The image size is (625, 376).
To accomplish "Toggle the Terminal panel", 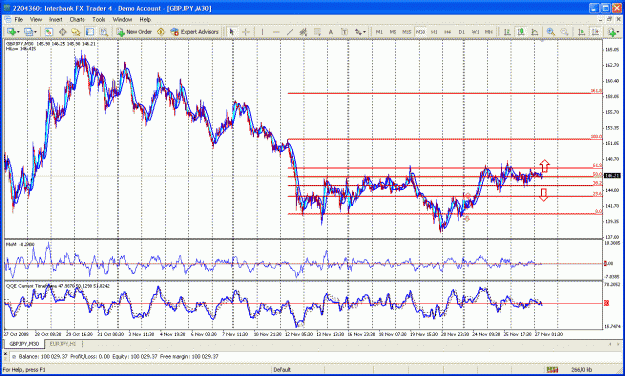I will coord(90,31).
